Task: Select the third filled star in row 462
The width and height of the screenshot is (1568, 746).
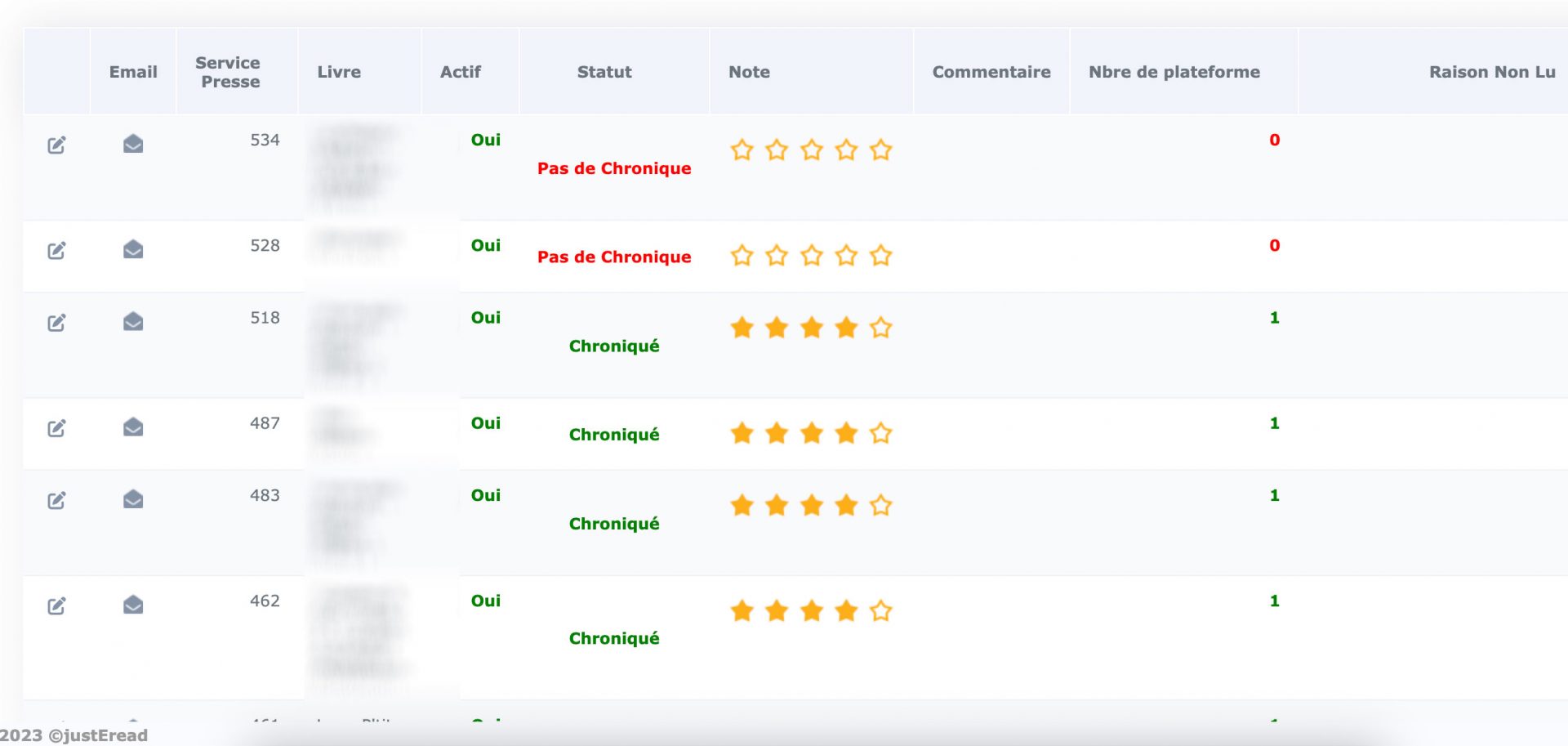Action: [x=811, y=610]
